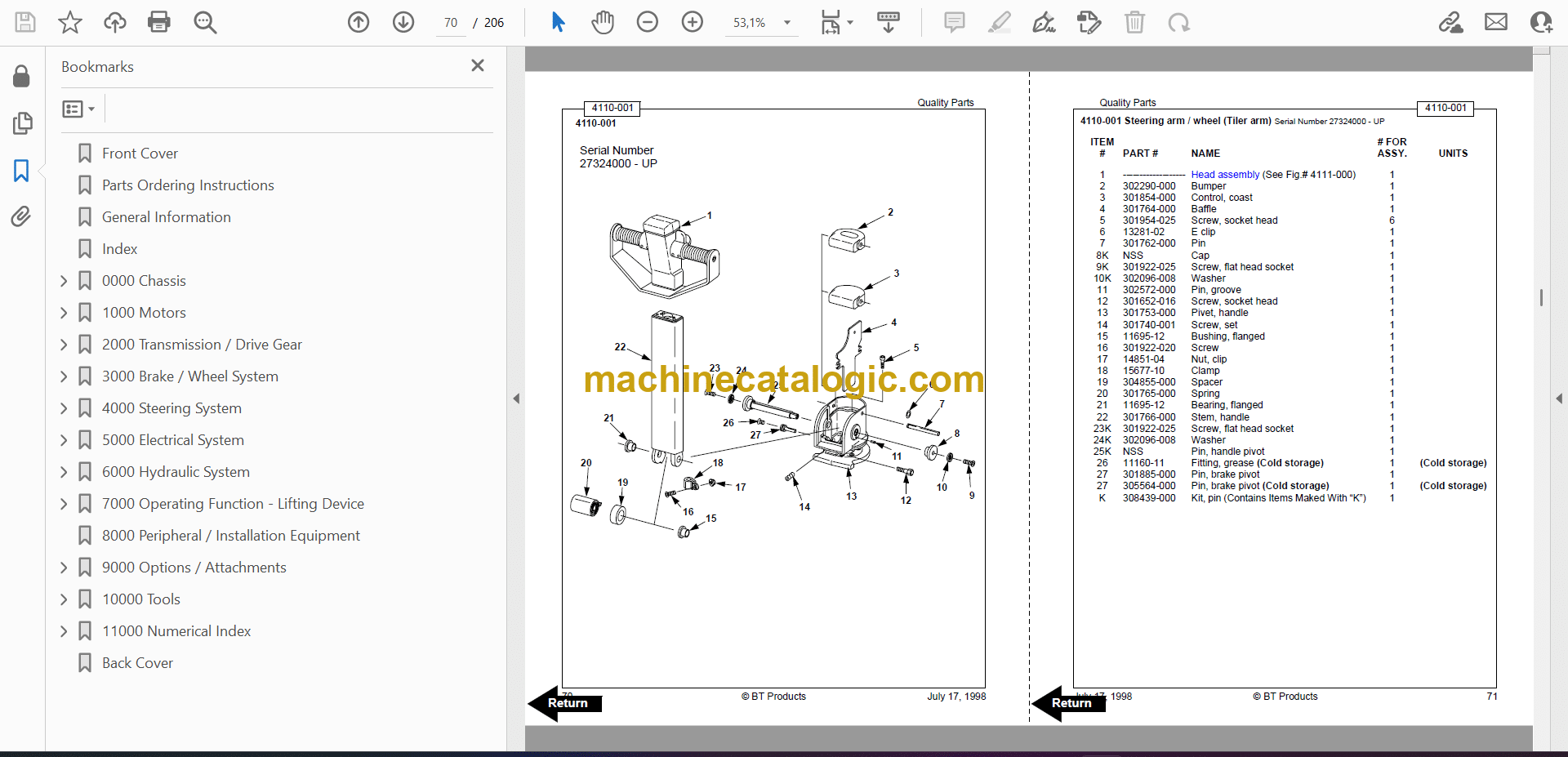
Task: Expand the right tools pane
Action: coord(1559,399)
